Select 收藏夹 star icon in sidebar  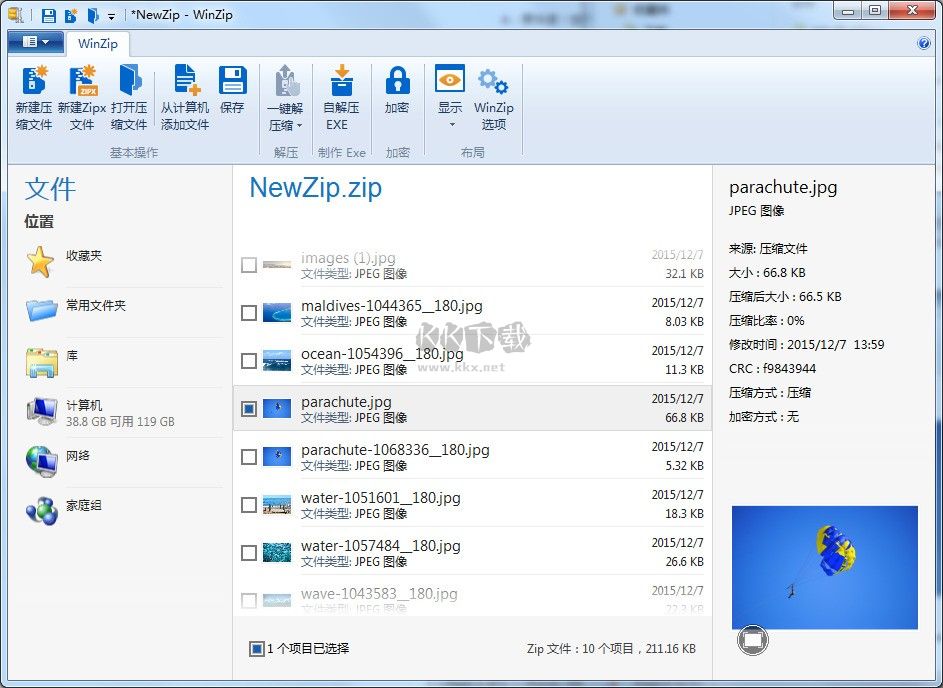[x=40, y=262]
